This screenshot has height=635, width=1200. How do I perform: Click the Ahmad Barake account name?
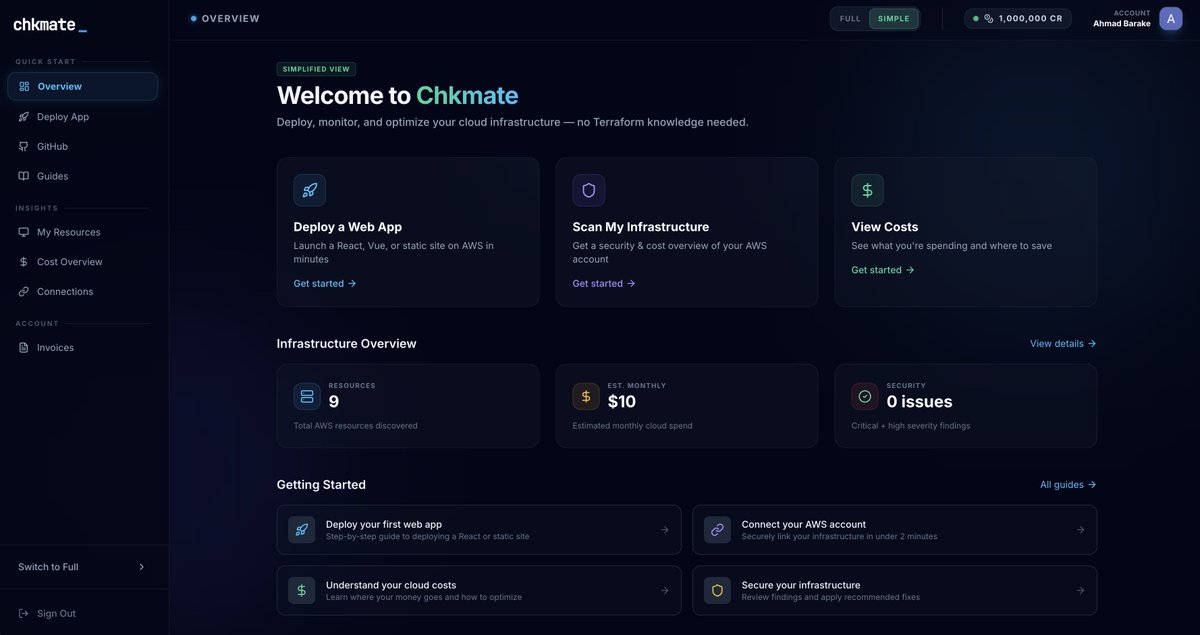click(1122, 23)
